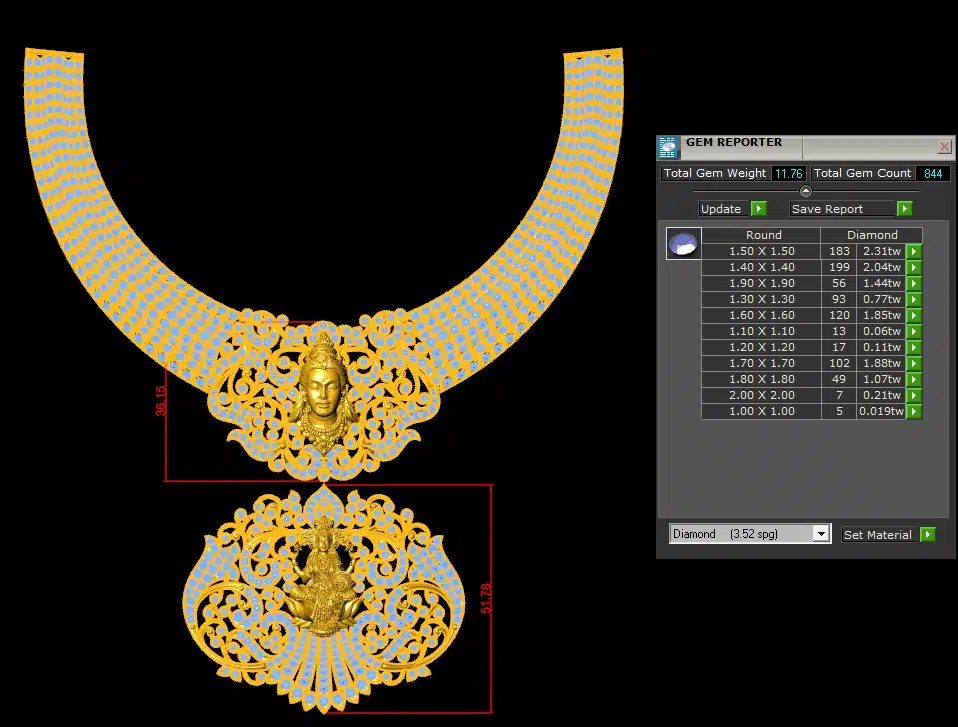The width and height of the screenshot is (958, 727).
Task: Click the Round column header
Action: tap(763, 235)
